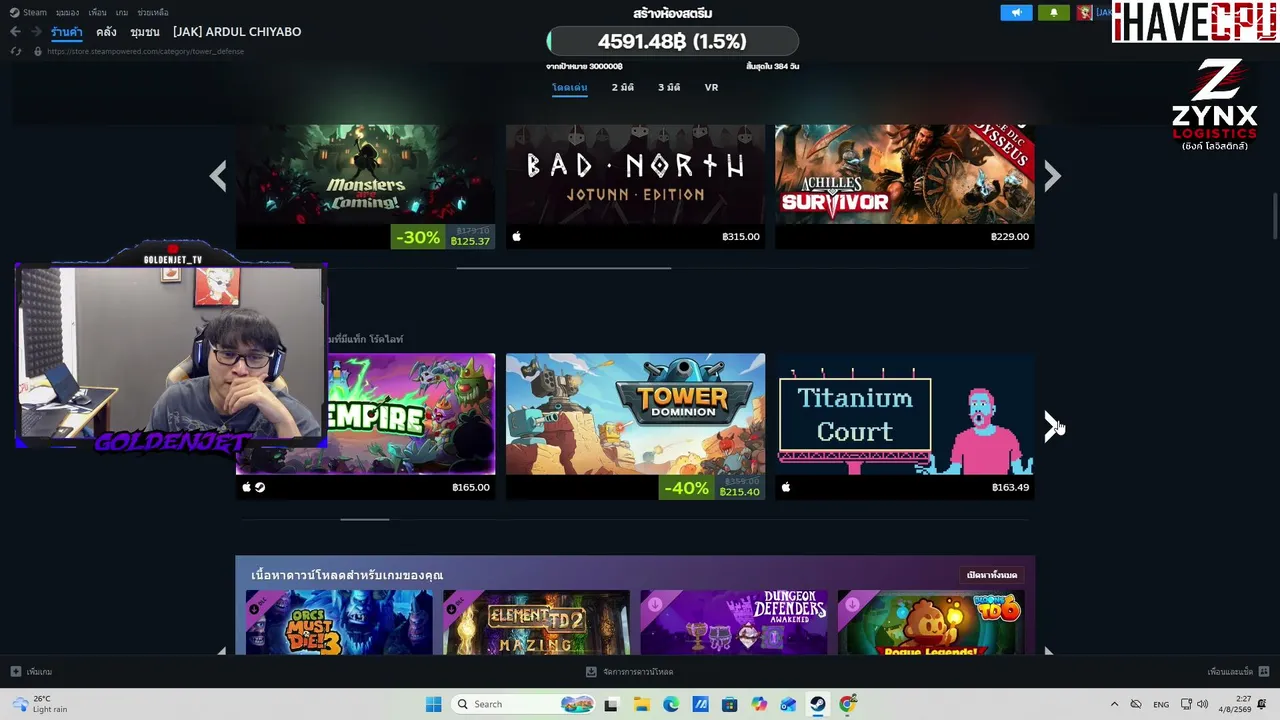Go back with the Steam back arrow
1280x720 pixels.
tap(15, 32)
